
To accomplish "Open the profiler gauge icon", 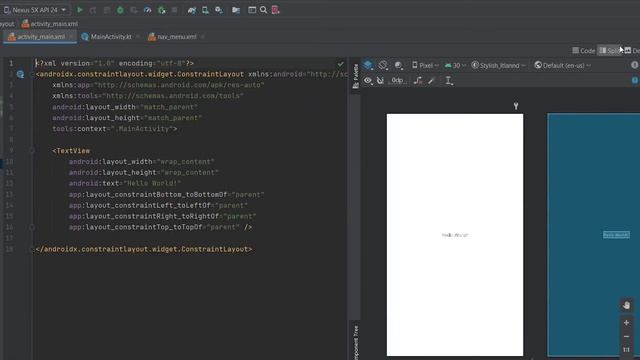I will (147, 10).
